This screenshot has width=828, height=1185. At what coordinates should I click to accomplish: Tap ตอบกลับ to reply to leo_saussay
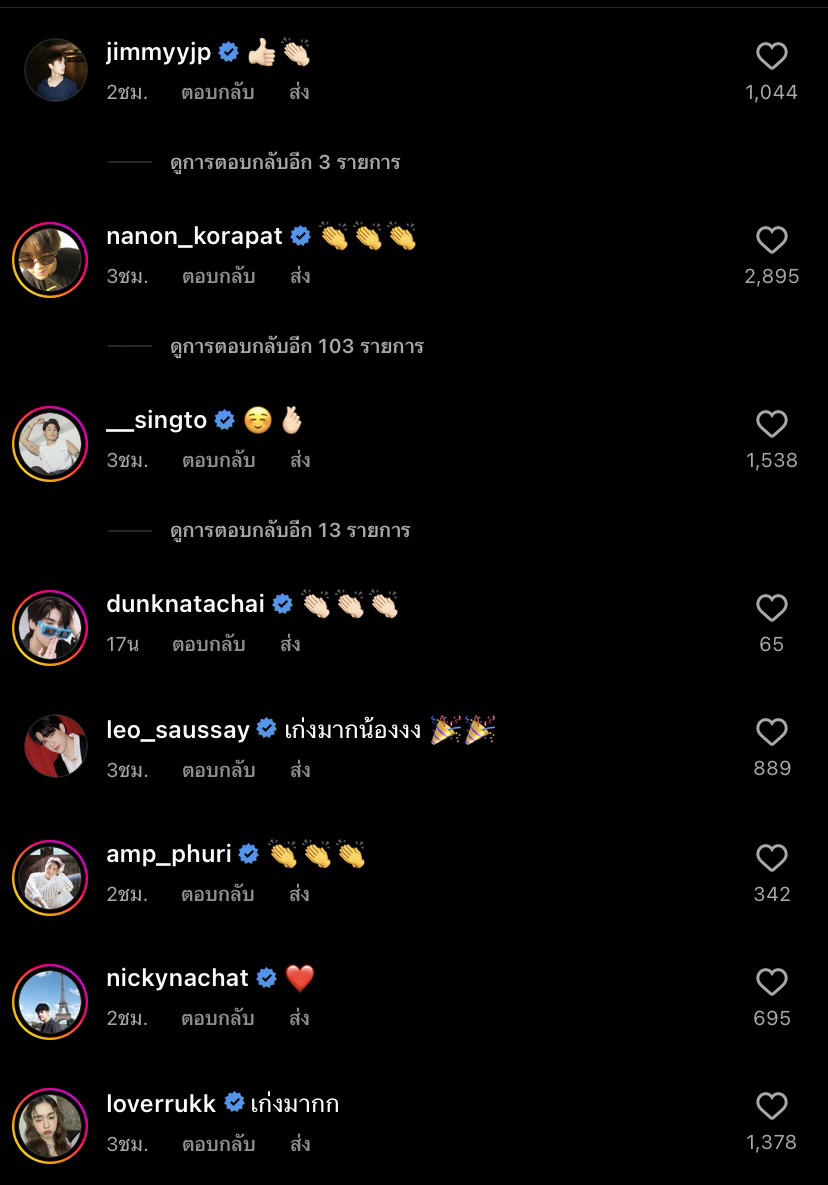[x=218, y=770]
